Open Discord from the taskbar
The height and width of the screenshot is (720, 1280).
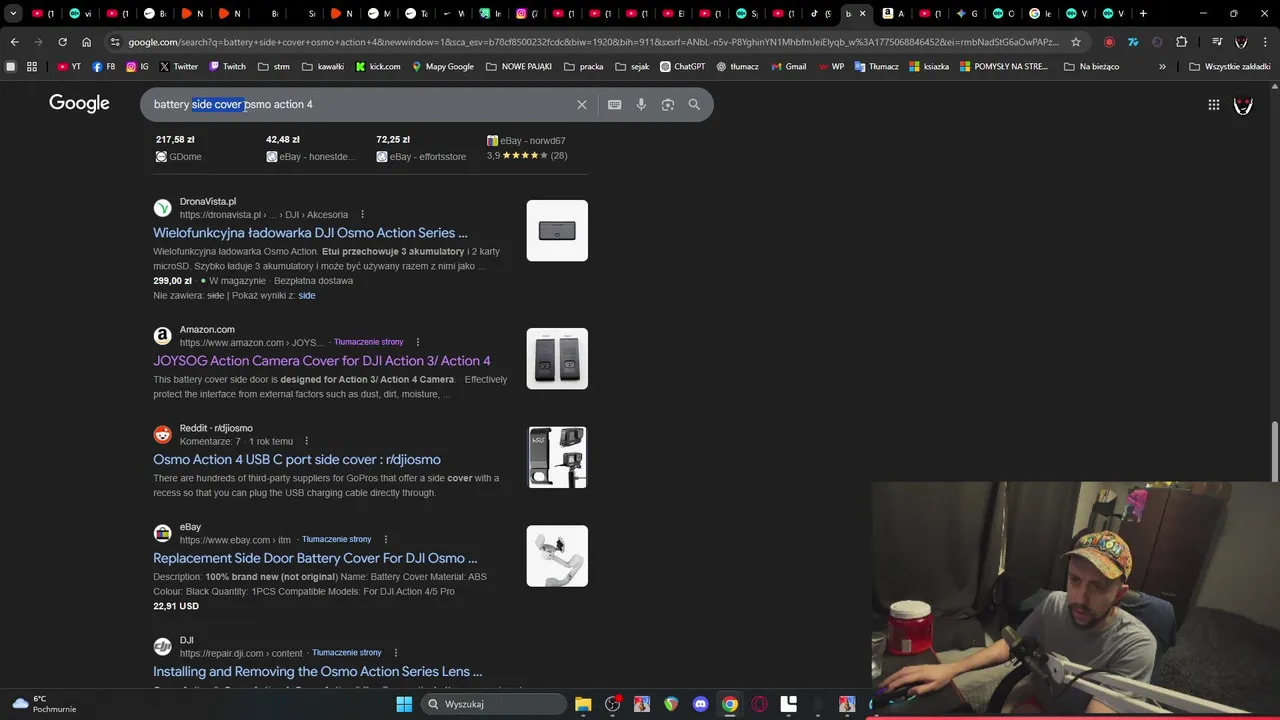pyautogui.click(x=700, y=704)
